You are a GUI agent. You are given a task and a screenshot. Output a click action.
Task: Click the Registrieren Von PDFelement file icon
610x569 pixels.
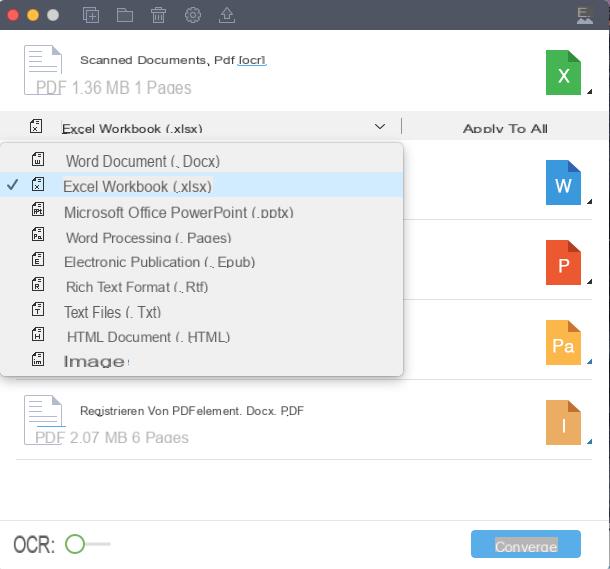pyautogui.click(x=43, y=420)
